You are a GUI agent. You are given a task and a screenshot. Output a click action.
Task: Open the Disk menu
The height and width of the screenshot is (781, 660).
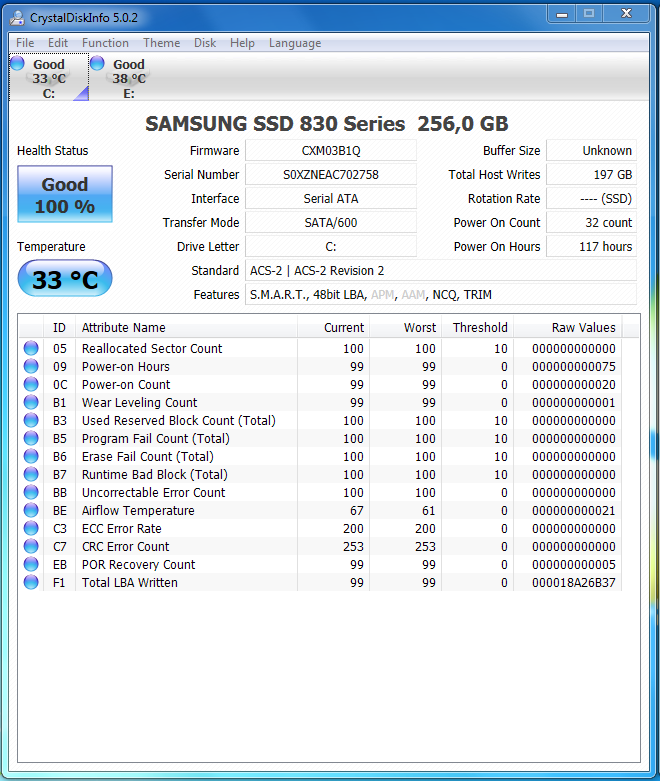[x=205, y=43]
